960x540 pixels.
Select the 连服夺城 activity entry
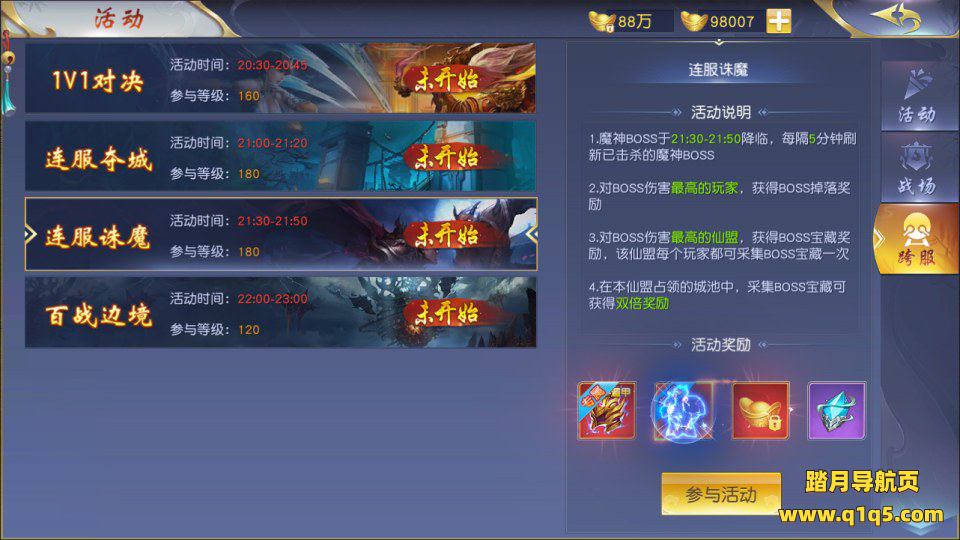(280, 156)
